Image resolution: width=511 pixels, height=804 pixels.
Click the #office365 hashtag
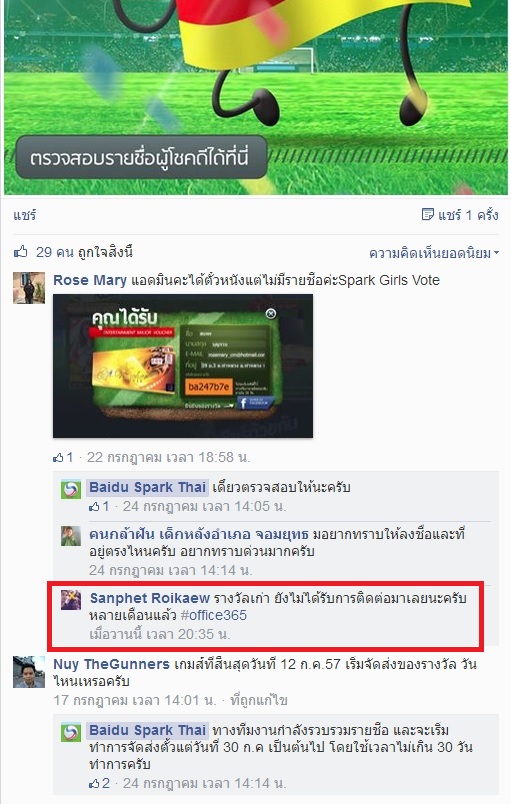pyautogui.click(x=214, y=615)
